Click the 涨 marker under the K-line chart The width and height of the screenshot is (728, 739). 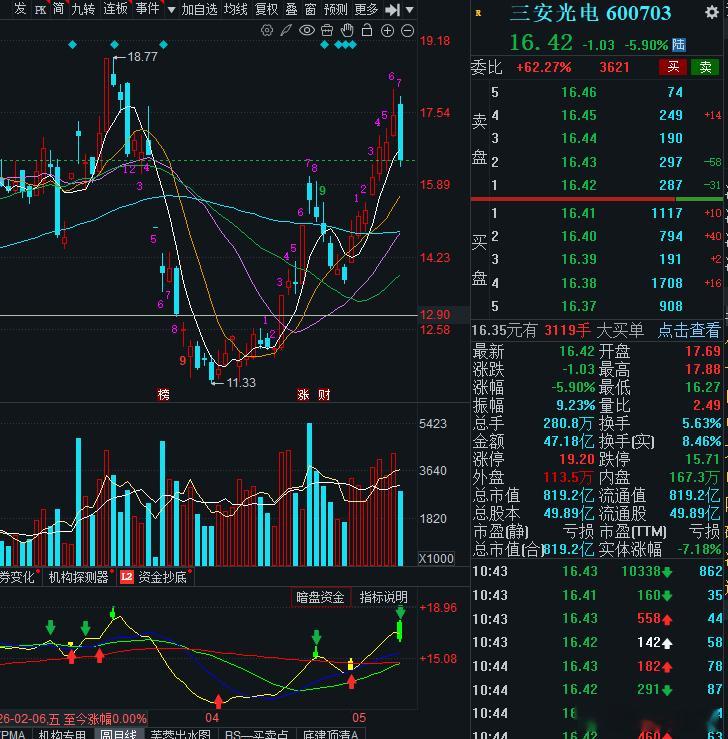[x=303, y=394]
